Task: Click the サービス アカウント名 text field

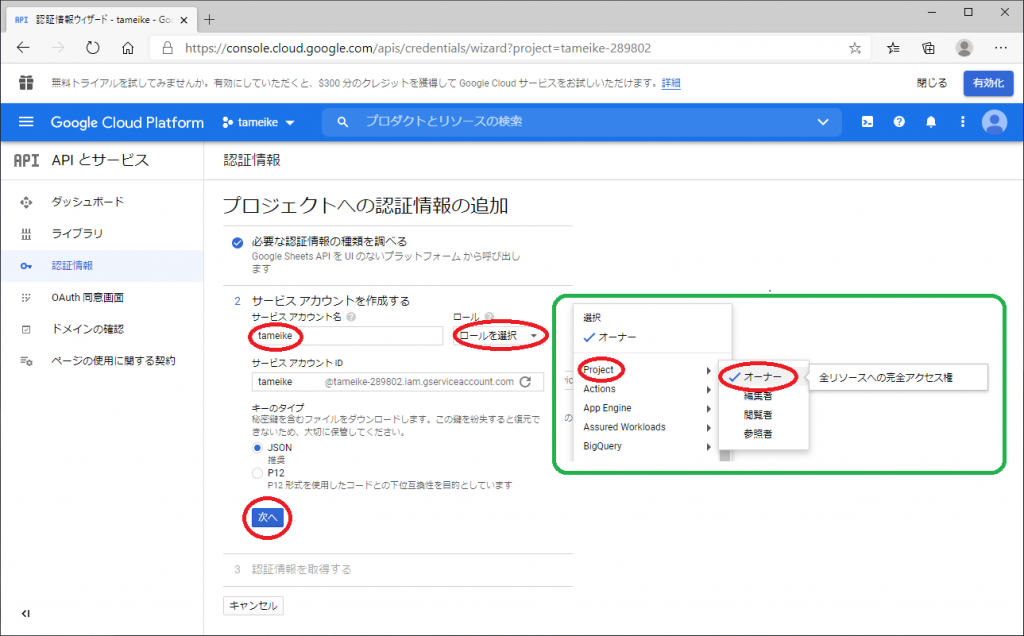Action: coord(347,336)
